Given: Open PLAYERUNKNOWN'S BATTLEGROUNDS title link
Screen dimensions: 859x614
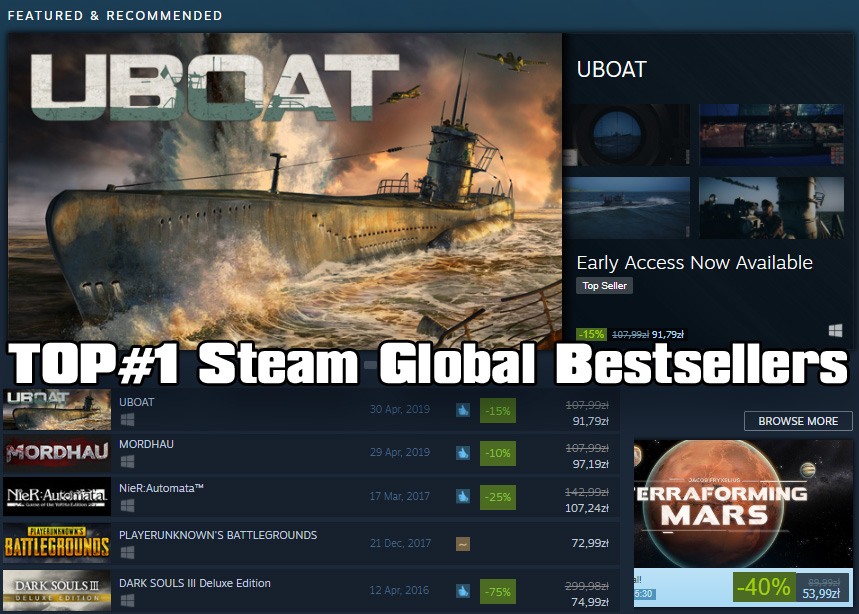Looking at the screenshot, I should 218,535.
